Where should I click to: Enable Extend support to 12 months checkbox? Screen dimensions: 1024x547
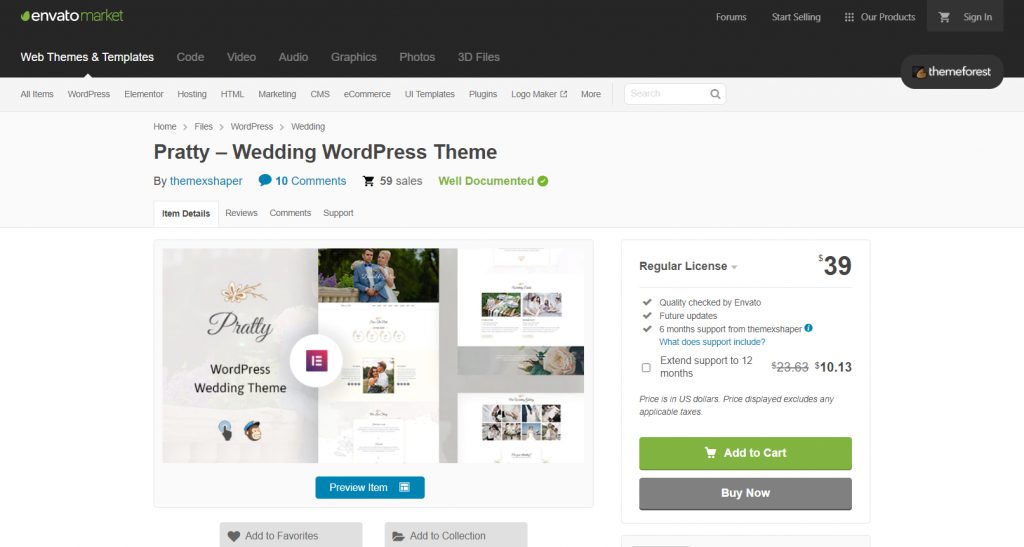point(646,367)
